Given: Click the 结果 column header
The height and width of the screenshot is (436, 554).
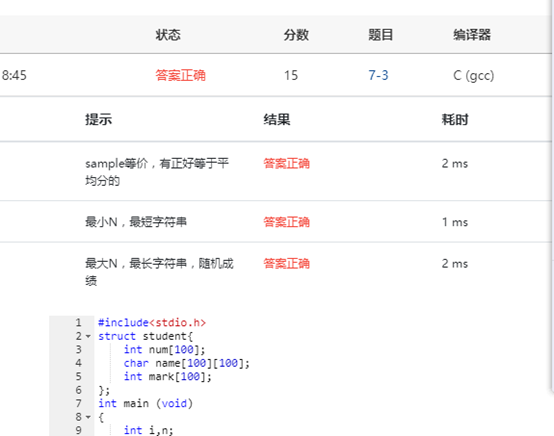Looking at the screenshot, I should pyautogui.click(x=277, y=119).
